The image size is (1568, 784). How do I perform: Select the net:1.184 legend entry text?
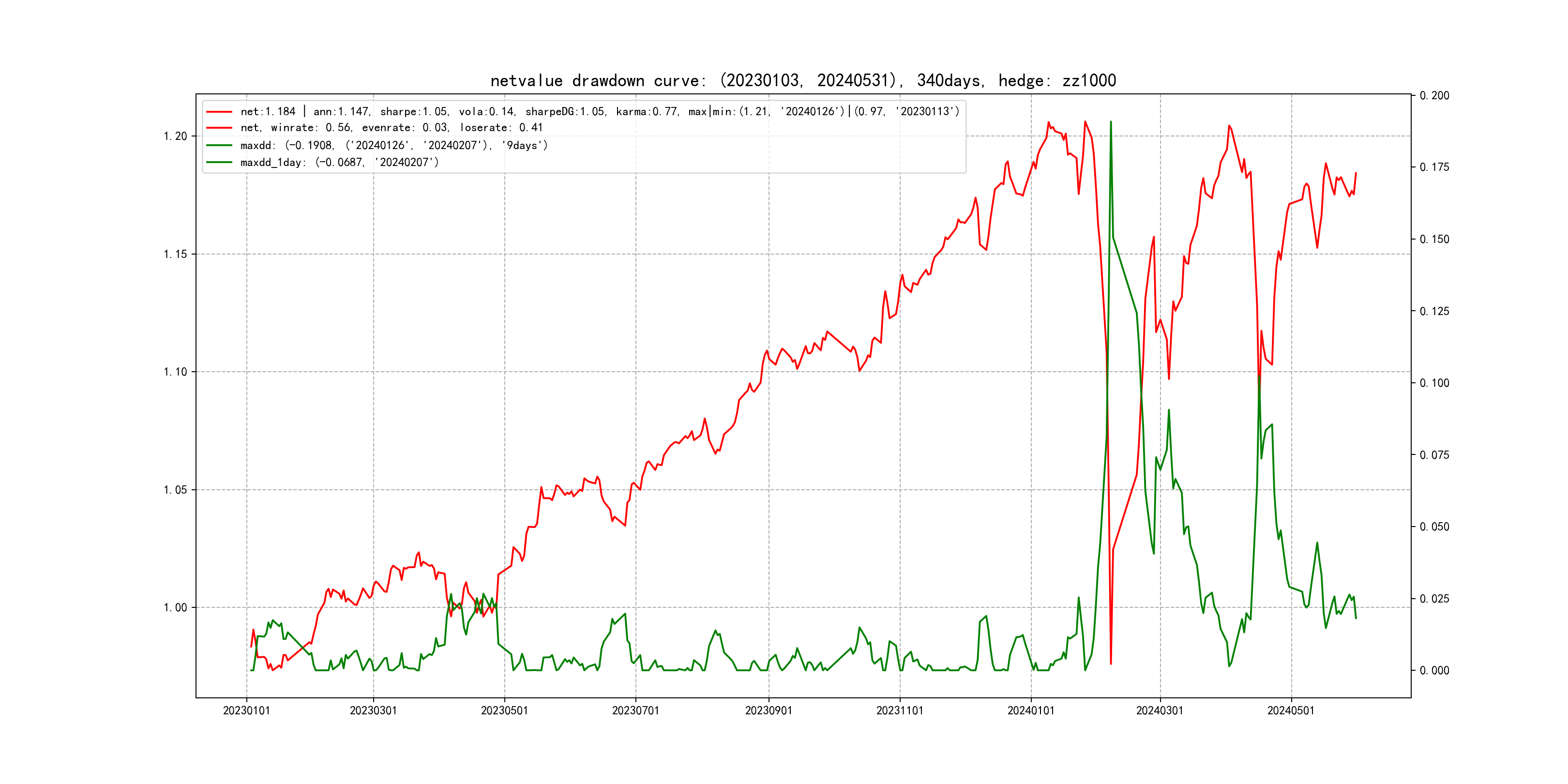click(600, 111)
